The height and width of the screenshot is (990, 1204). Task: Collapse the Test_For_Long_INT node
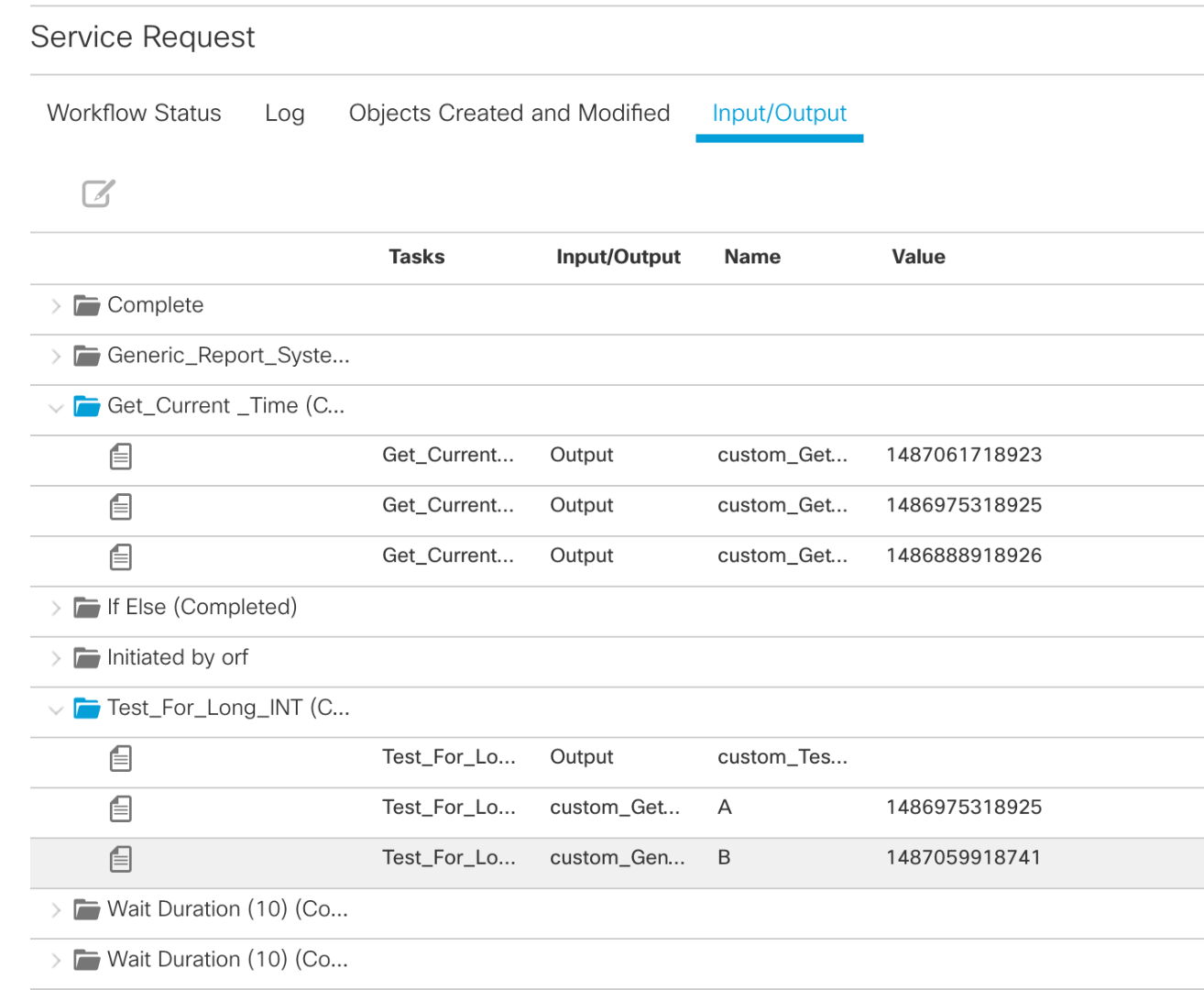[56, 709]
